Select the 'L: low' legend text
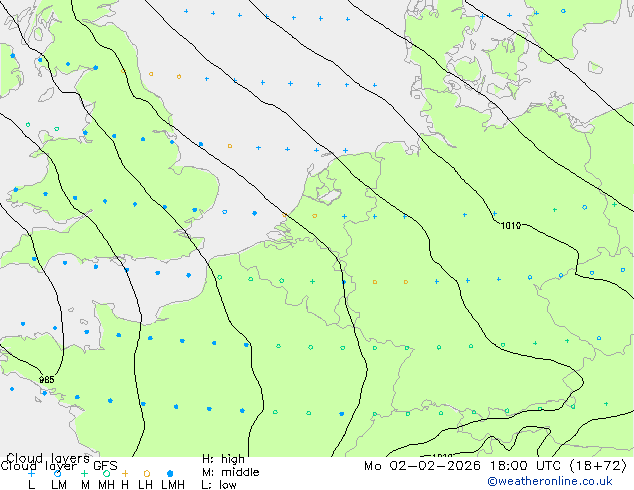This screenshot has width=634, height=490. click(219, 484)
